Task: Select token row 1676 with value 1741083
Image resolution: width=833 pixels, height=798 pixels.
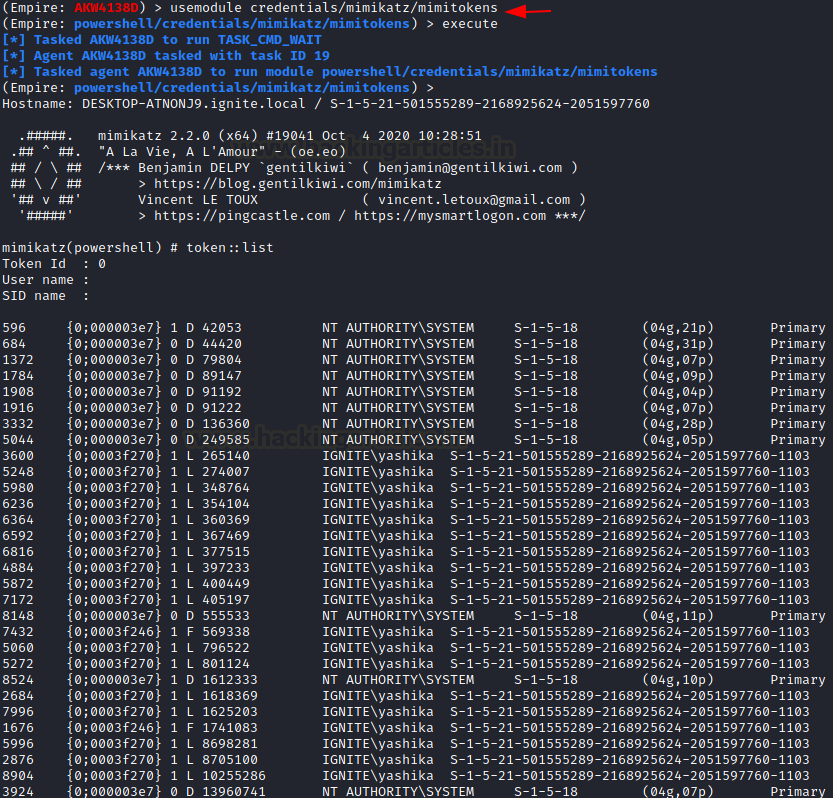Action: click(406, 727)
